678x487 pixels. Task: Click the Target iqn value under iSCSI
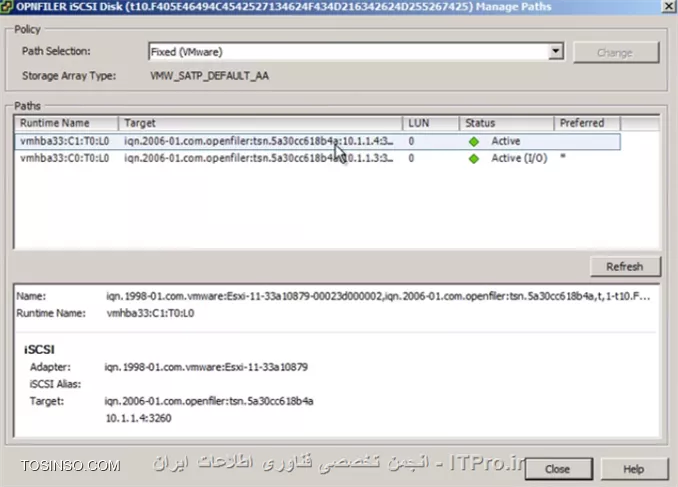coord(209,401)
